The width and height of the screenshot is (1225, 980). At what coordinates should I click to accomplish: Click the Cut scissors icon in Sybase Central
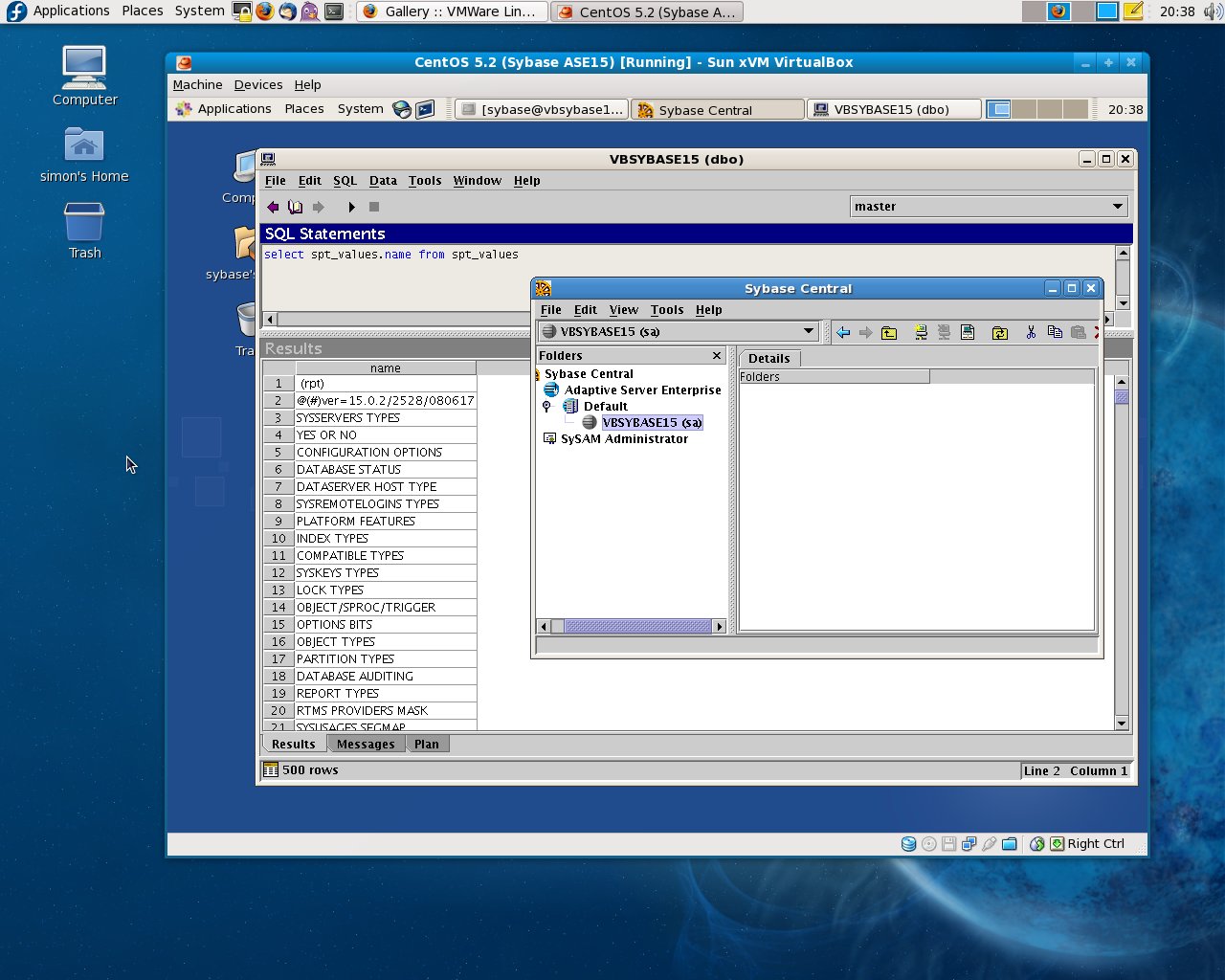(1031, 332)
